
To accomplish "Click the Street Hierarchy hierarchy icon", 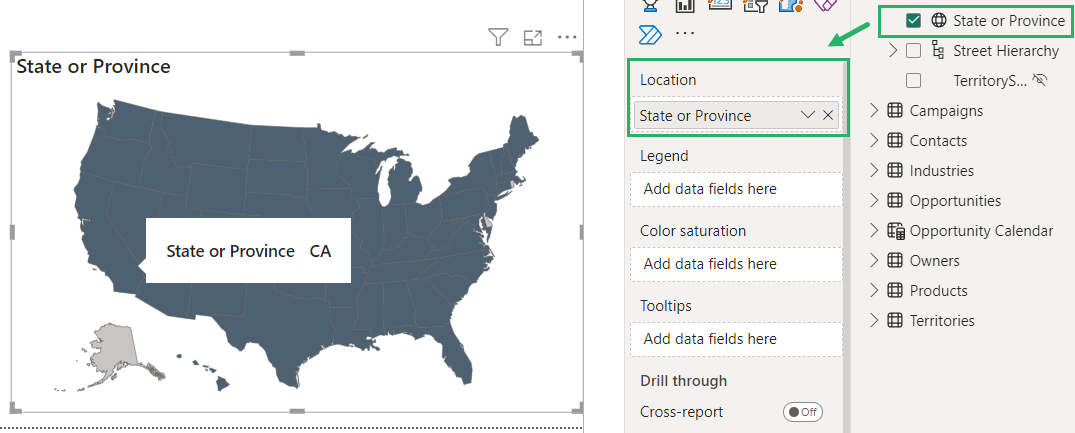I will pyautogui.click(x=938, y=50).
